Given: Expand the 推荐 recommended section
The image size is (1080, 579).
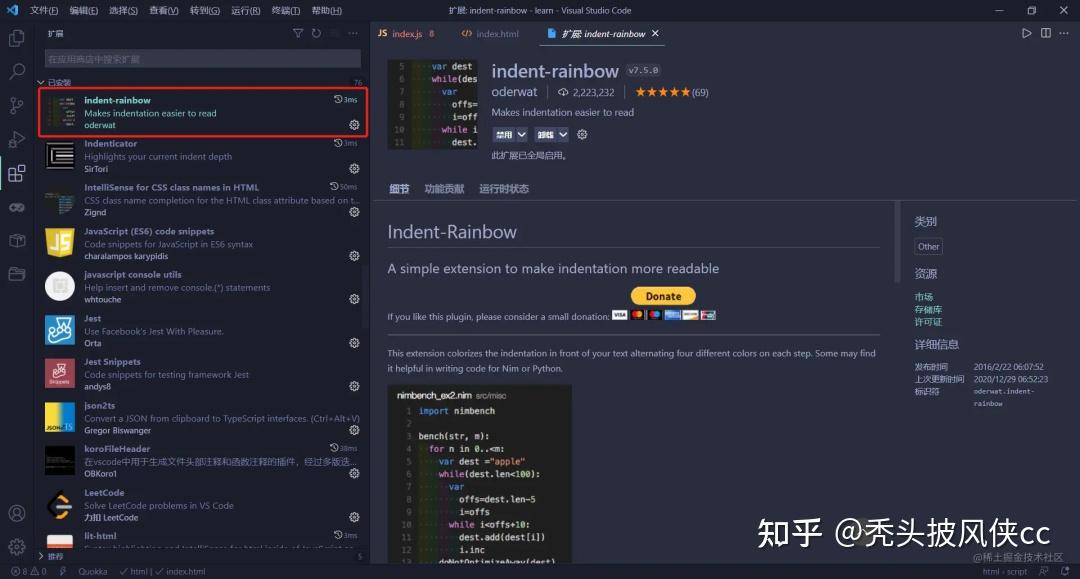Looking at the screenshot, I should tap(51, 556).
